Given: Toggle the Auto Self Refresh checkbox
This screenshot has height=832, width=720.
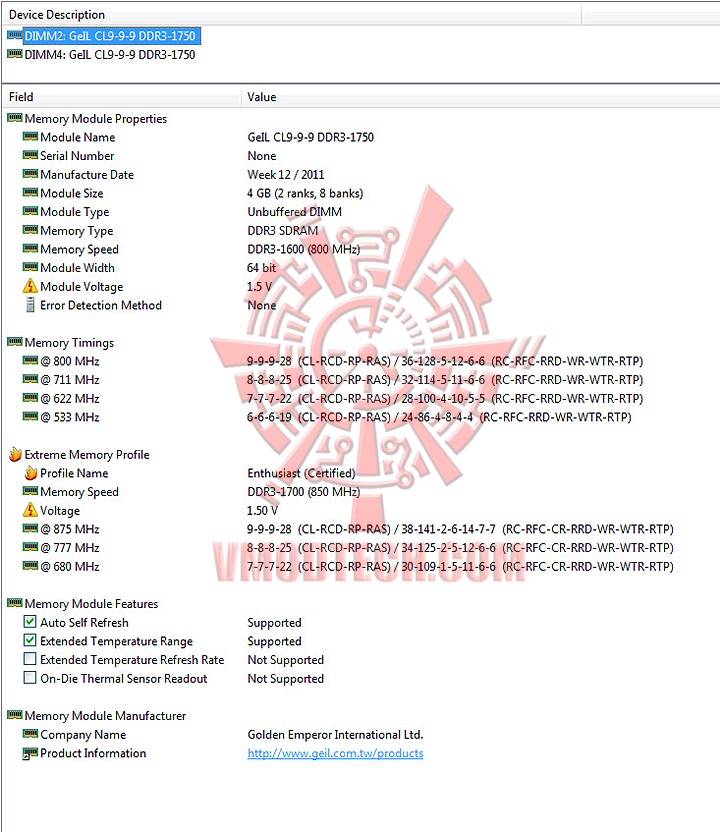Looking at the screenshot, I should click(30, 621).
